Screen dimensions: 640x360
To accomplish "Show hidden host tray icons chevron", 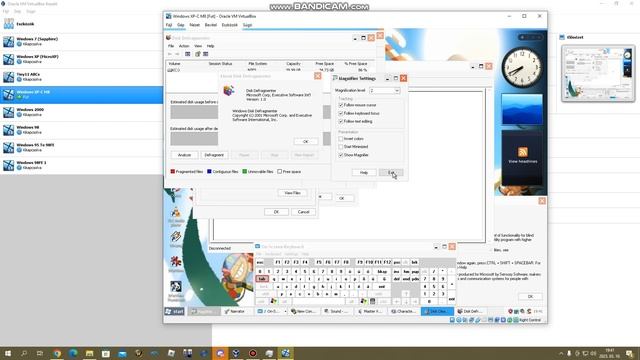I will tap(561, 353).
